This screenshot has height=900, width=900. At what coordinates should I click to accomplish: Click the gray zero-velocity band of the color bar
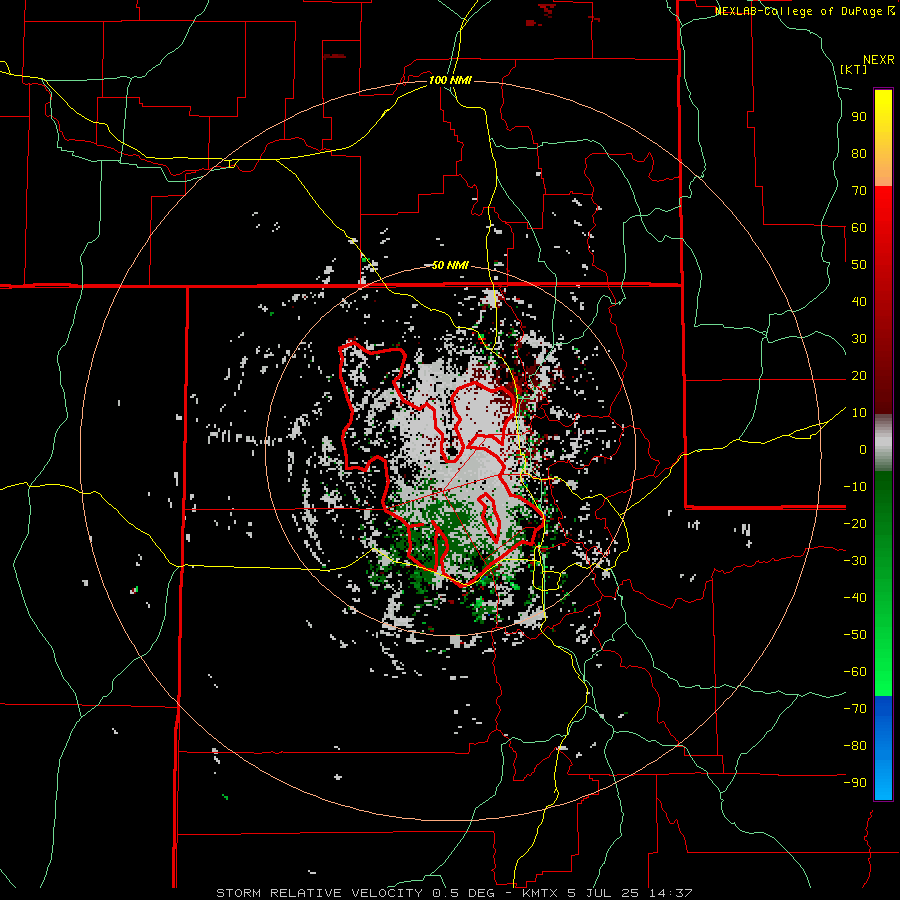pyautogui.click(x=883, y=443)
